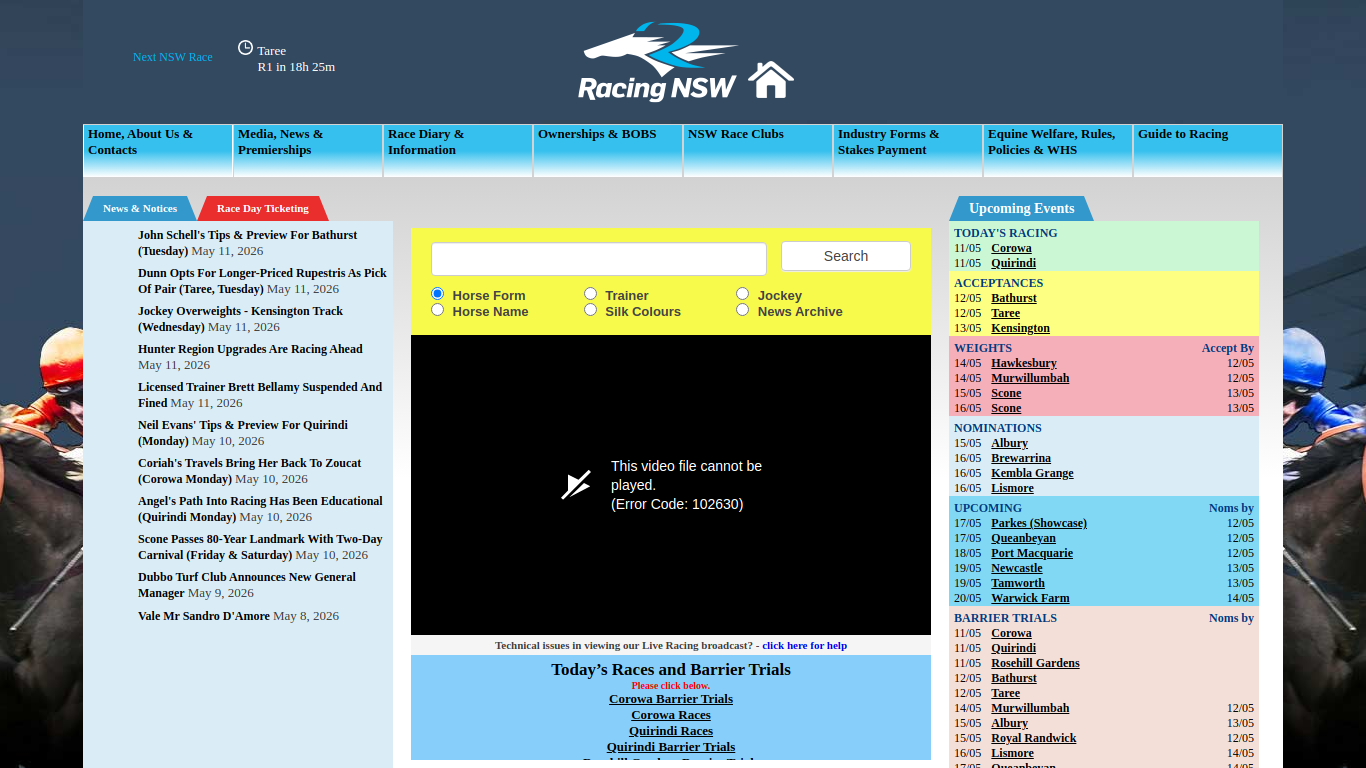This screenshot has height=768, width=1366.
Task: Open Hawkesbury weights link
Action: pos(1024,363)
